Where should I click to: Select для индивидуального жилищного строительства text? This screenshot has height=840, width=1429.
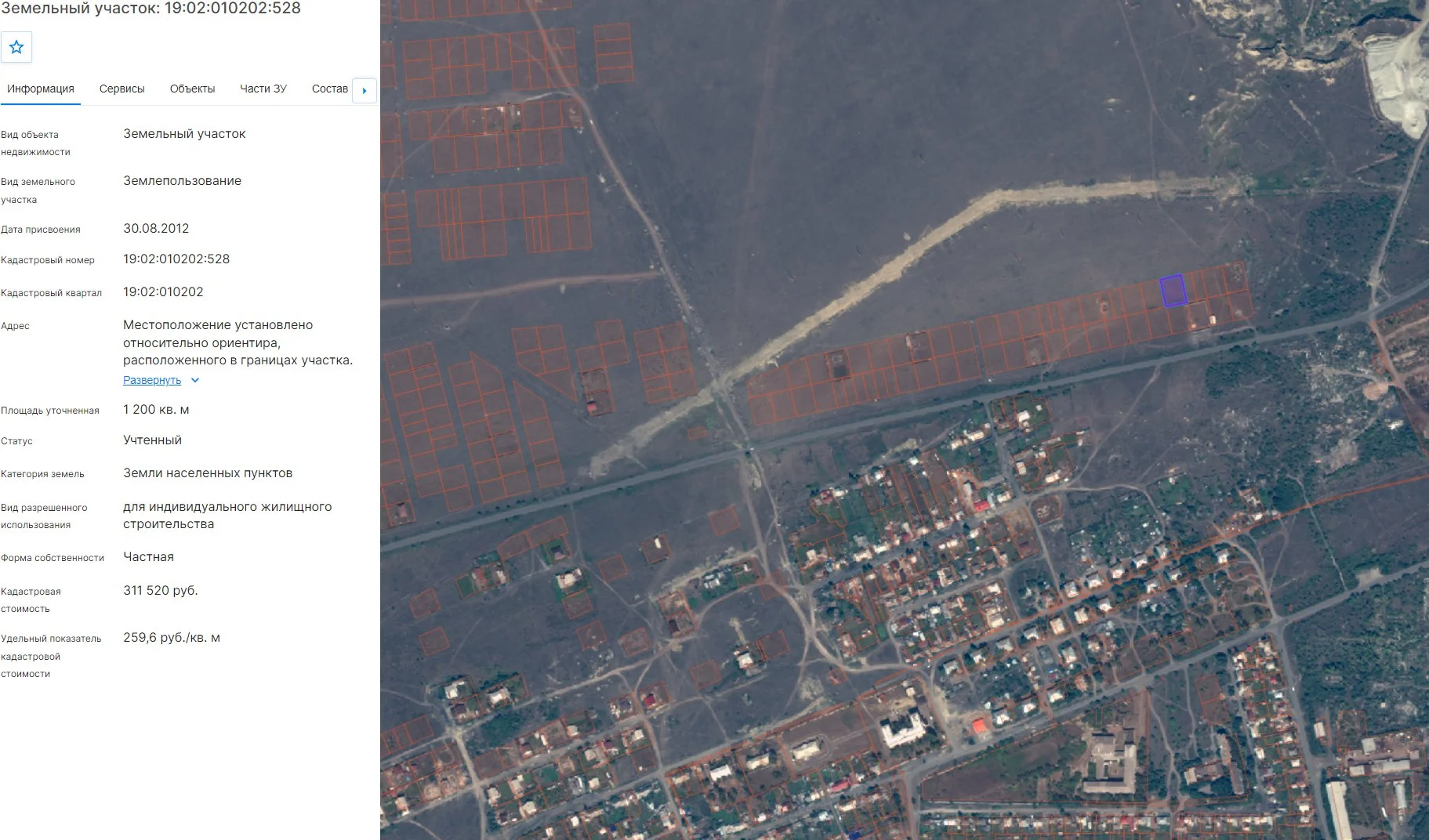pos(227,516)
